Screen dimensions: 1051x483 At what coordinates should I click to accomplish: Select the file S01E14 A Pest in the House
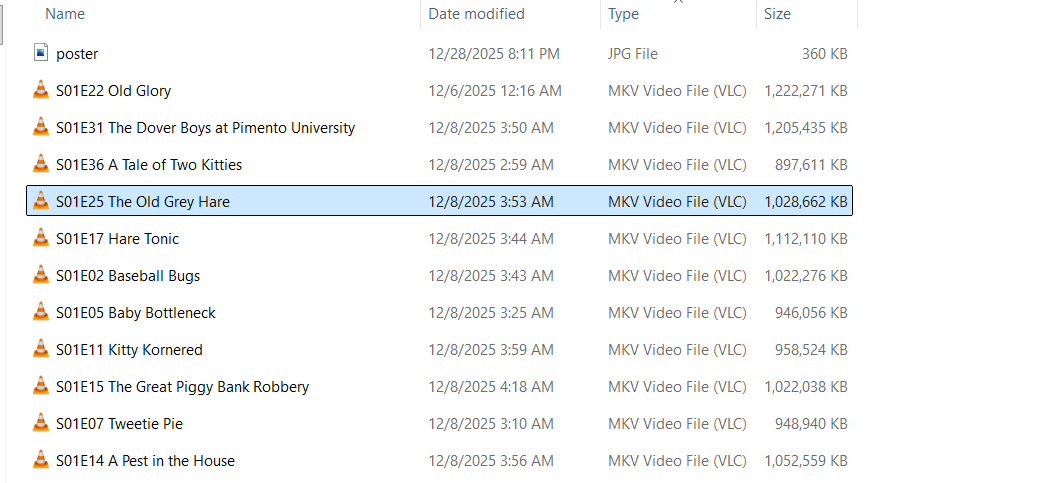coord(145,461)
